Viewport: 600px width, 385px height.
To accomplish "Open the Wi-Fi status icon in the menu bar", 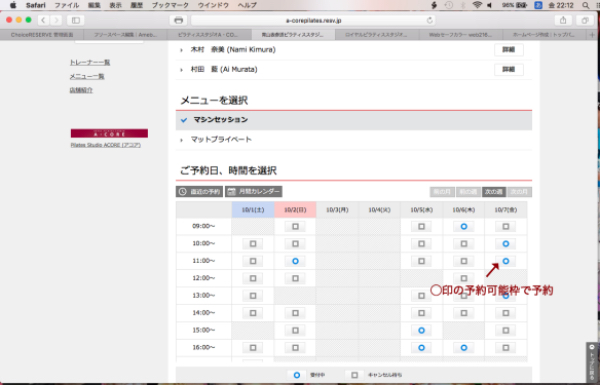I will click(477, 5).
